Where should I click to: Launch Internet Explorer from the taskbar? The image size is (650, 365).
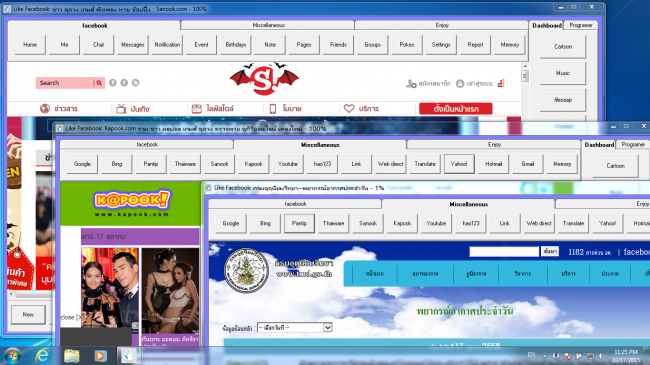tap(42, 355)
